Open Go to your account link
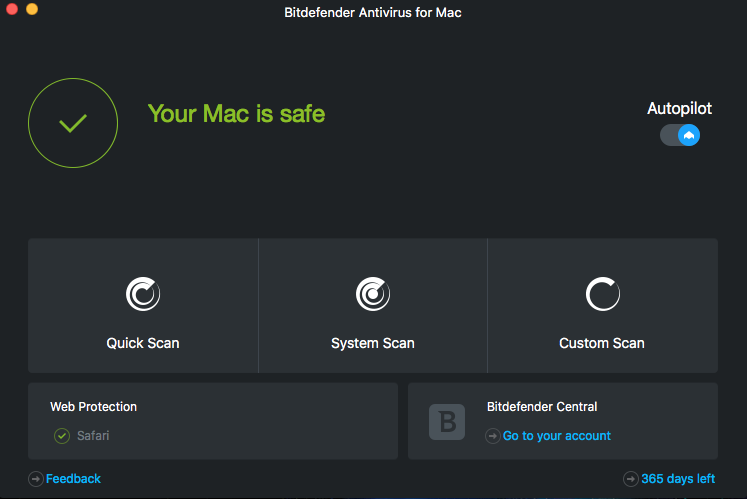This screenshot has height=499, width=747. tap(557, 436)
